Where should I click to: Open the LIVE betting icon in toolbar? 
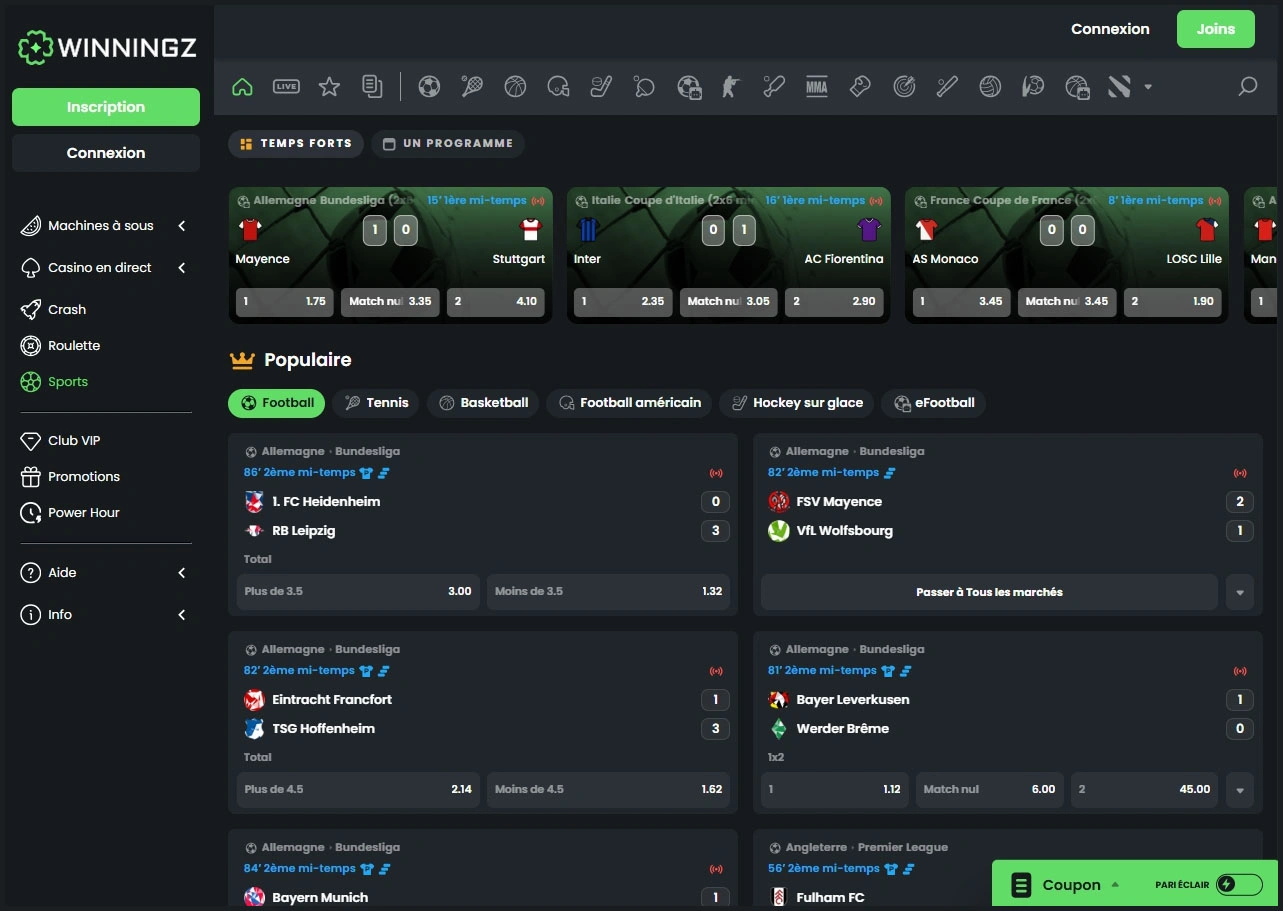click(286, 87)
